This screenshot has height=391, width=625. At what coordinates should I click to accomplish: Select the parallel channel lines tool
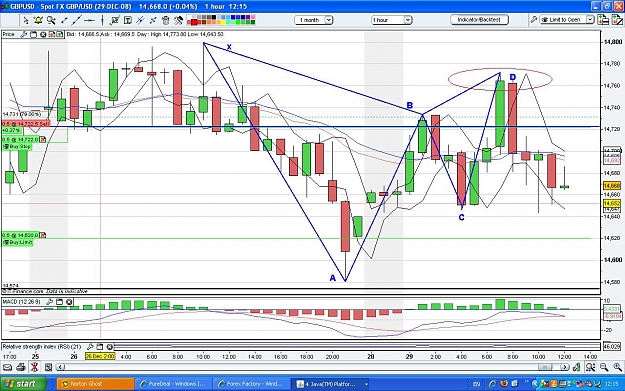pyautogui.click(x=140, y=20)
